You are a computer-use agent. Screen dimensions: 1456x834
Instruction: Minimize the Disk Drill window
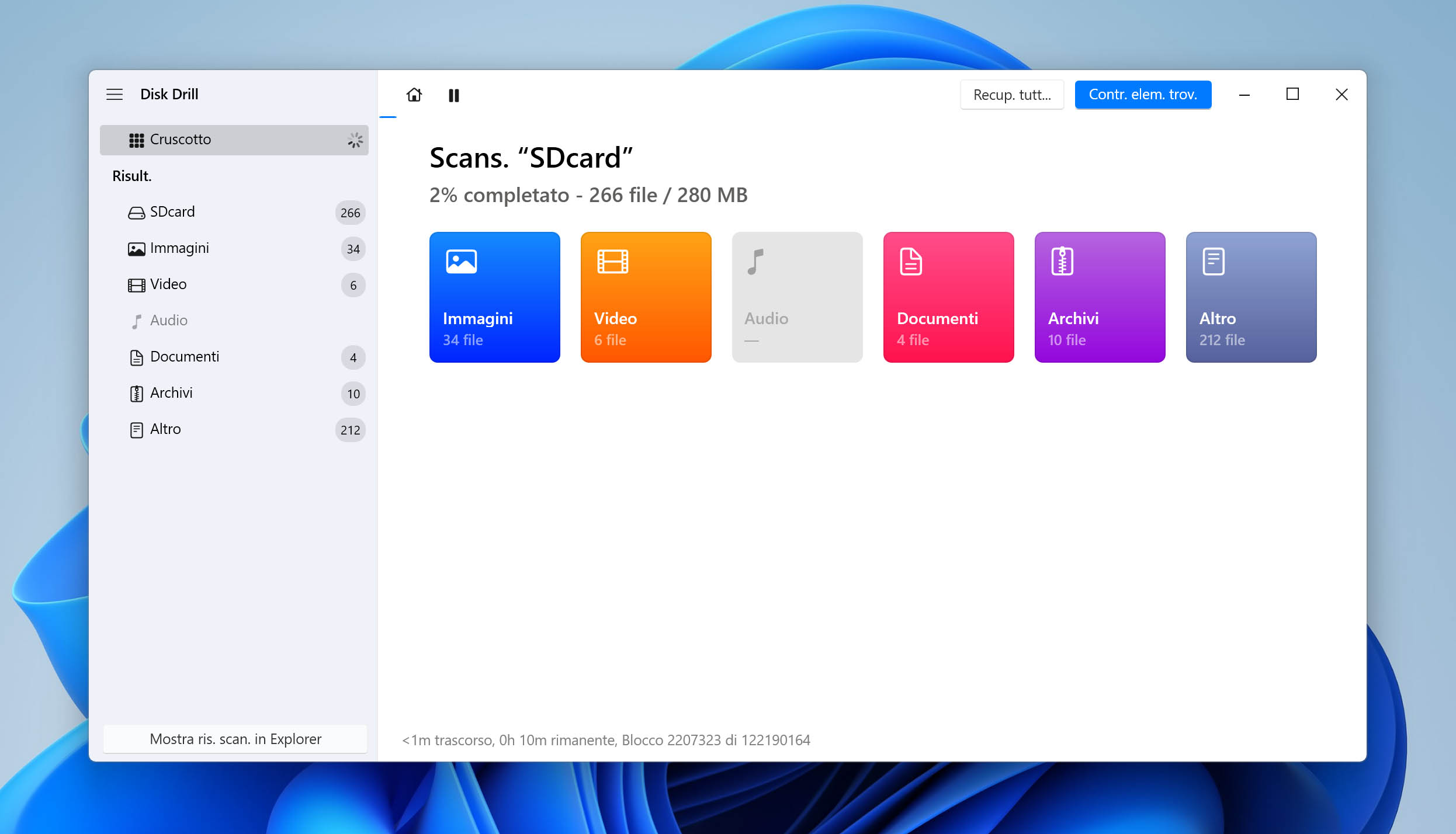point(1244,95)
